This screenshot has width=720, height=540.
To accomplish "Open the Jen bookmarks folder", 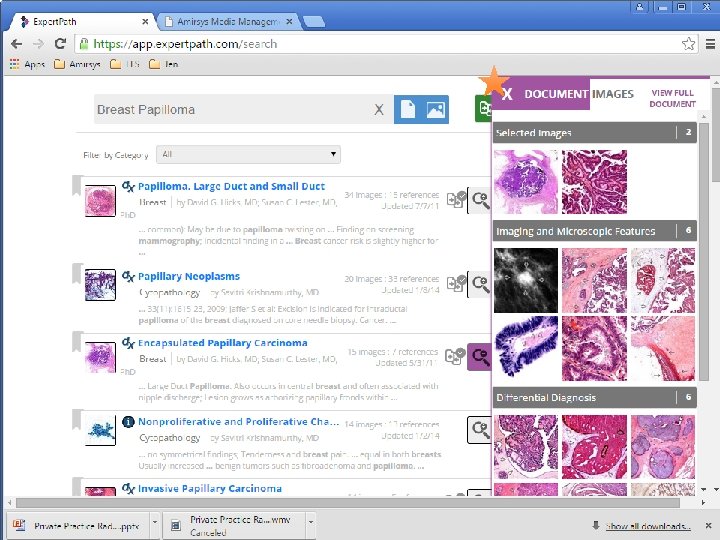I will [163, 64].
